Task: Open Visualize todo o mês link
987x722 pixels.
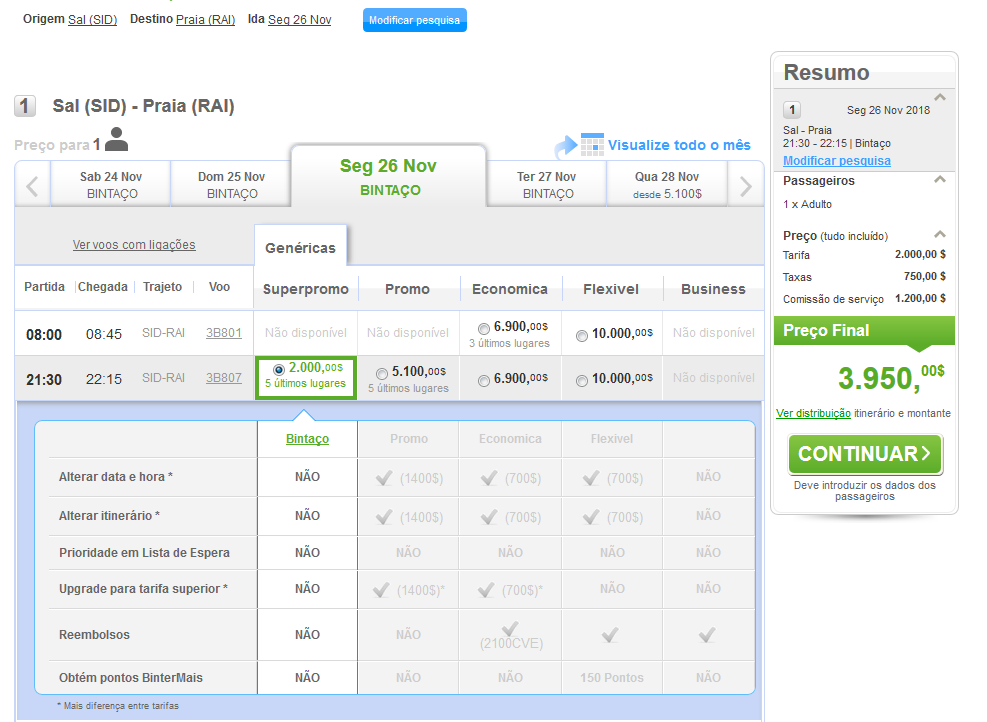Action: point(679,145)
